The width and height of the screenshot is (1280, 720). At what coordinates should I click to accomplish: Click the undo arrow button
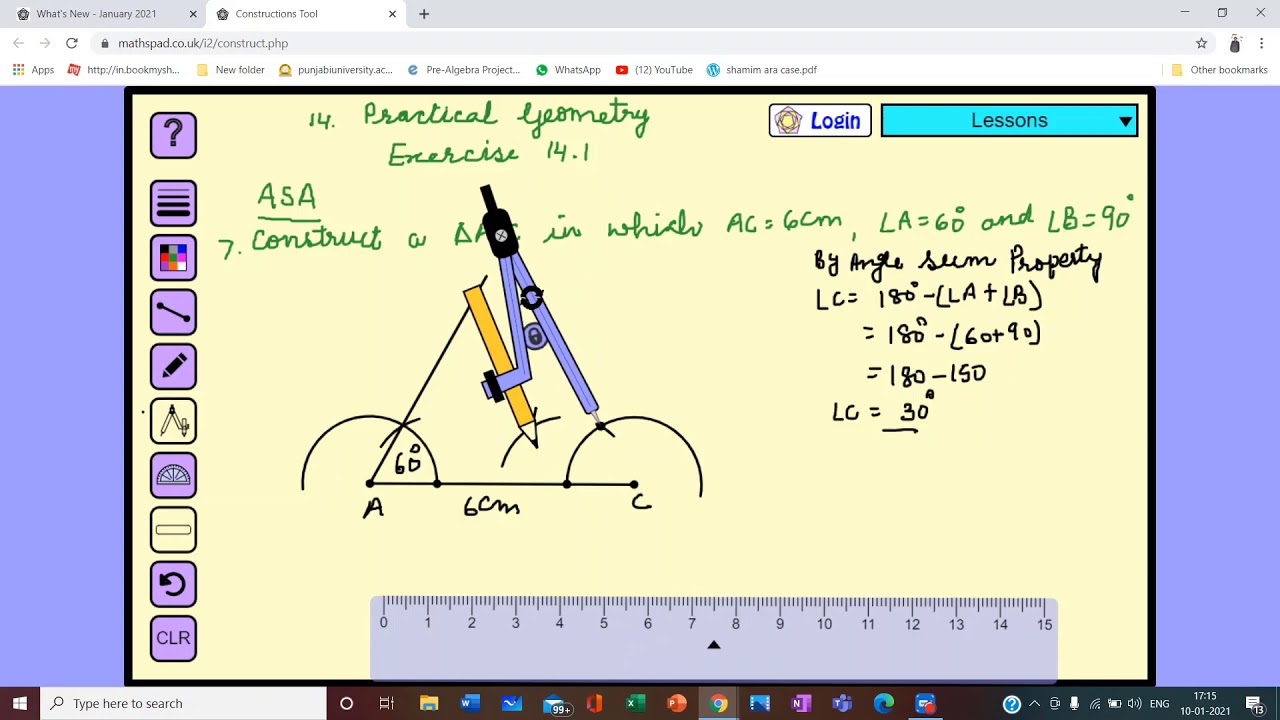(173, 583)
